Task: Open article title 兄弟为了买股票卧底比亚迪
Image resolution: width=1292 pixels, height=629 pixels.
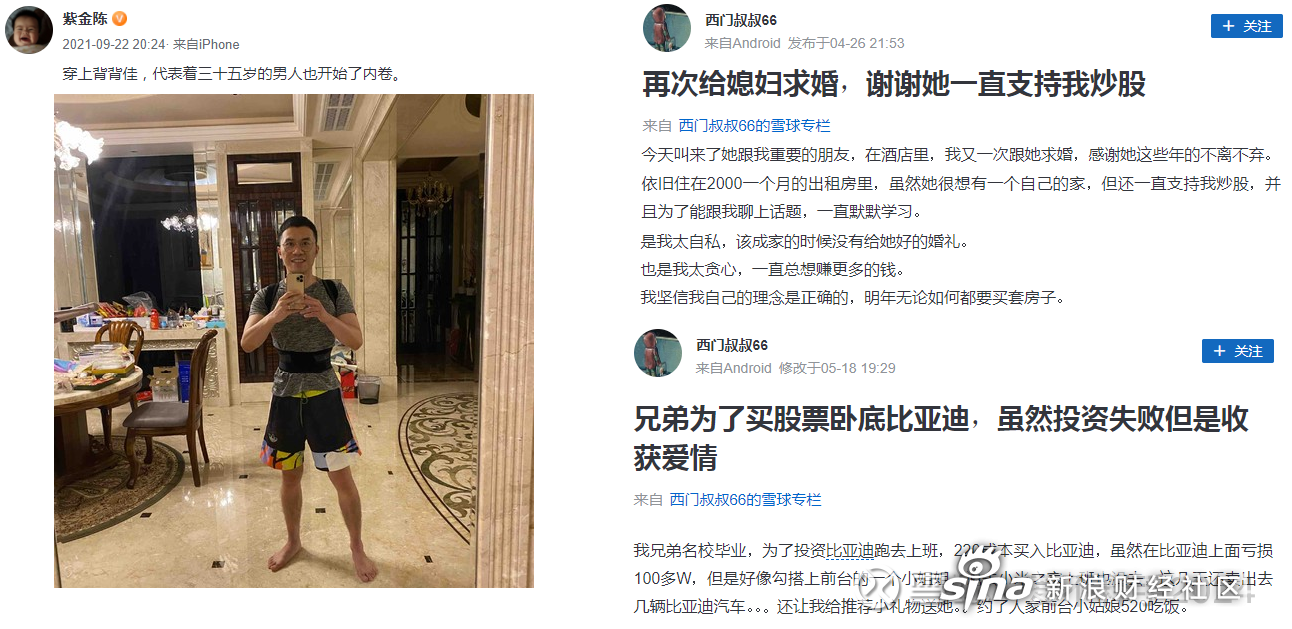Action: tap(941, 438)
